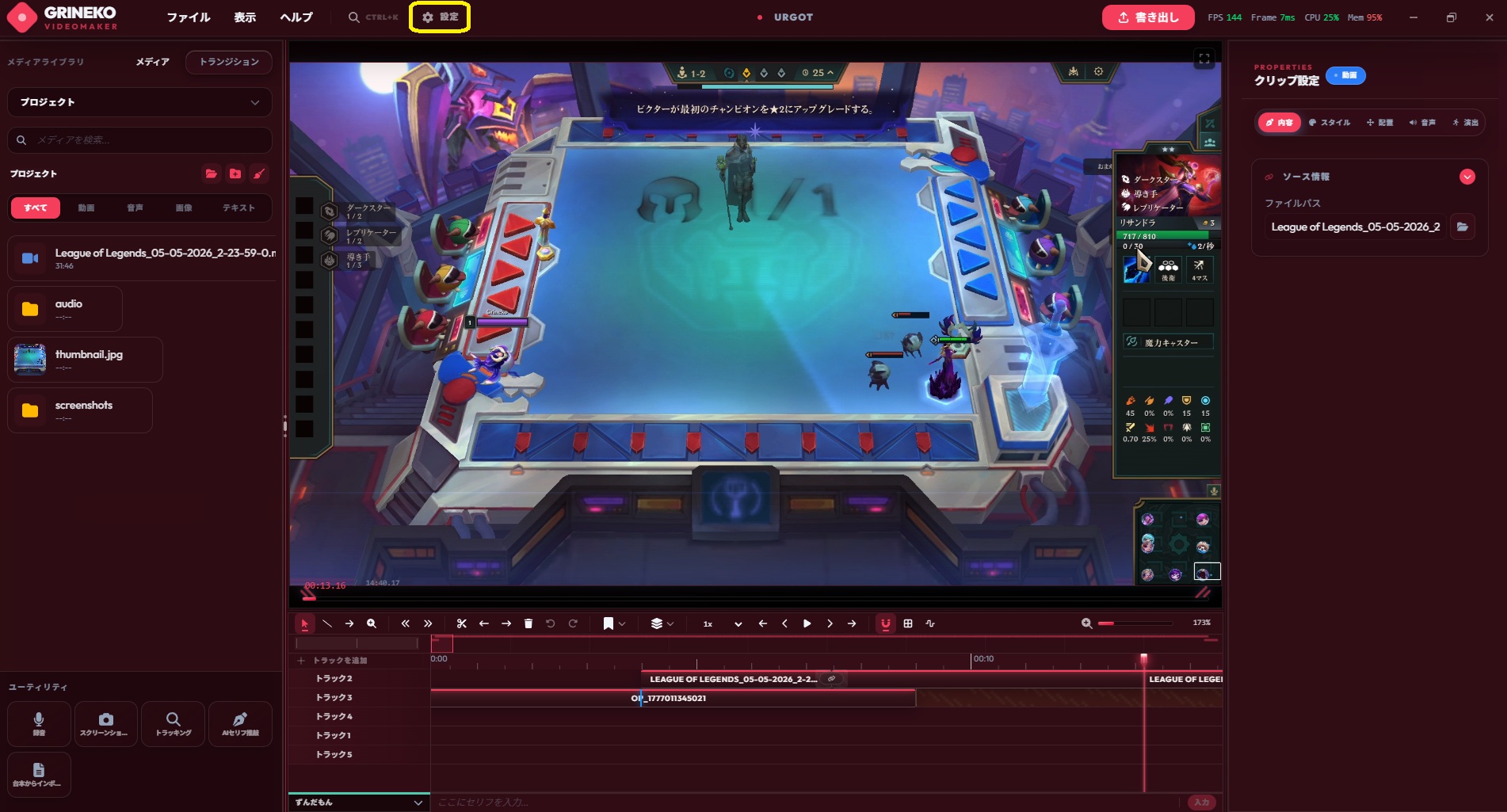Open the ファイル menu
The width and height of the screenshot is (1507, 812).
pyautogui.click(x=189, y=17)
